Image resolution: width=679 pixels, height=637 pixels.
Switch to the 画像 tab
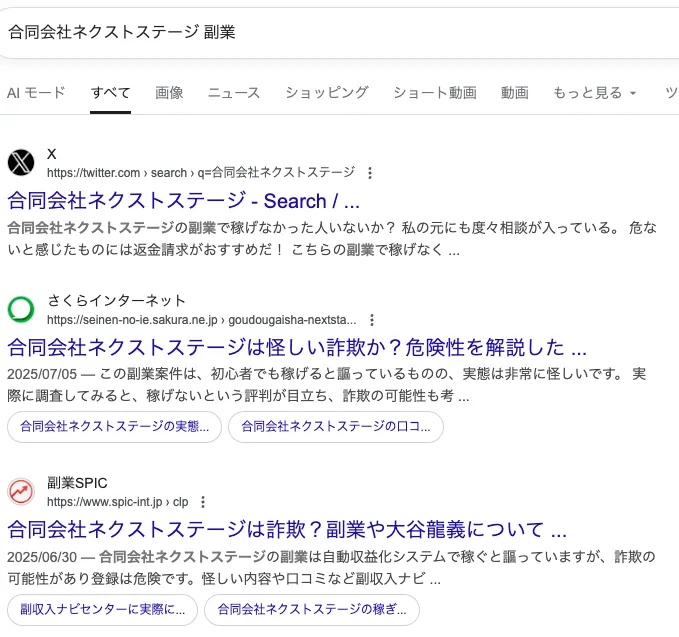(169, 93)
